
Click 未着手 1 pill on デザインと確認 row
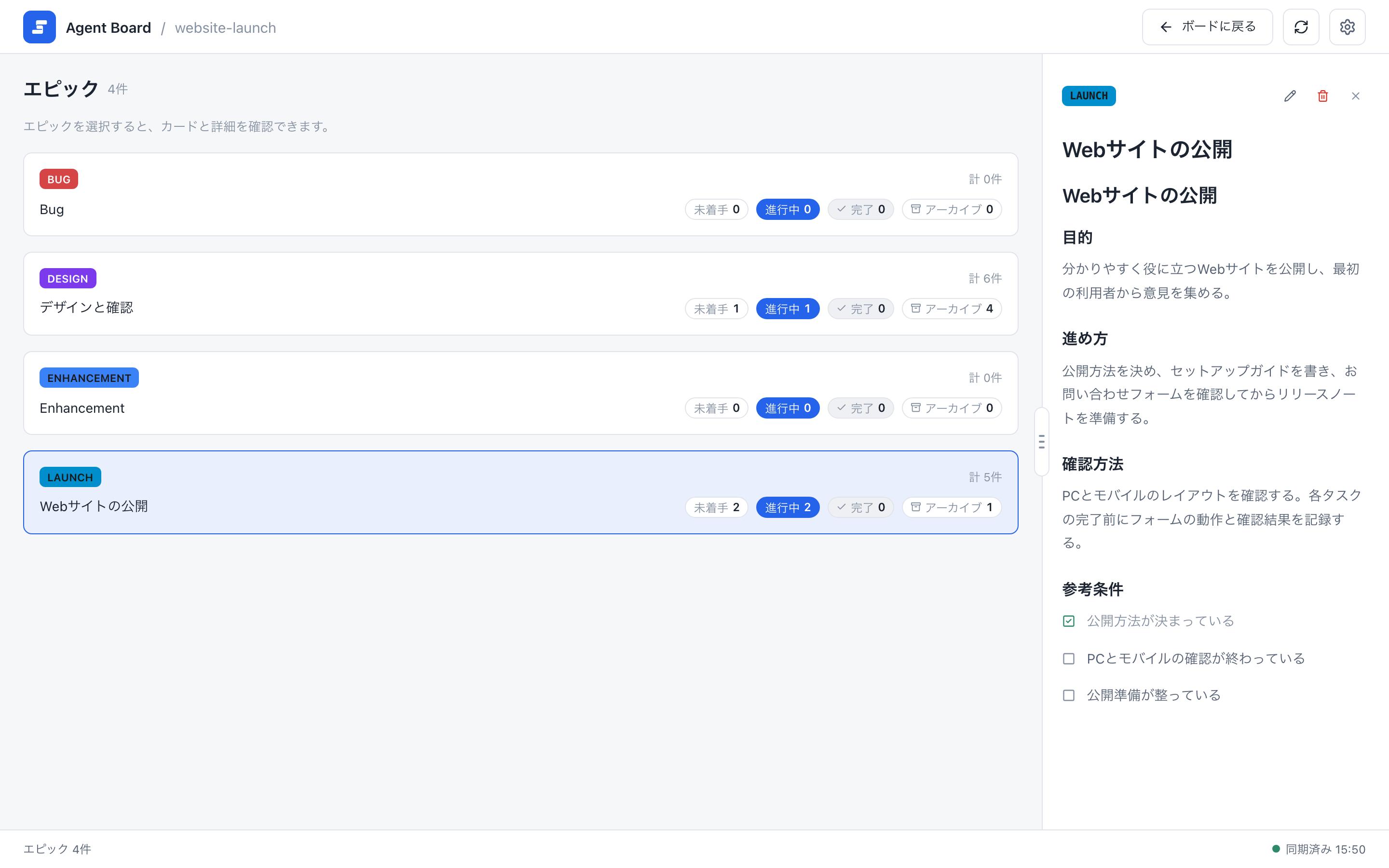[716, 309]
